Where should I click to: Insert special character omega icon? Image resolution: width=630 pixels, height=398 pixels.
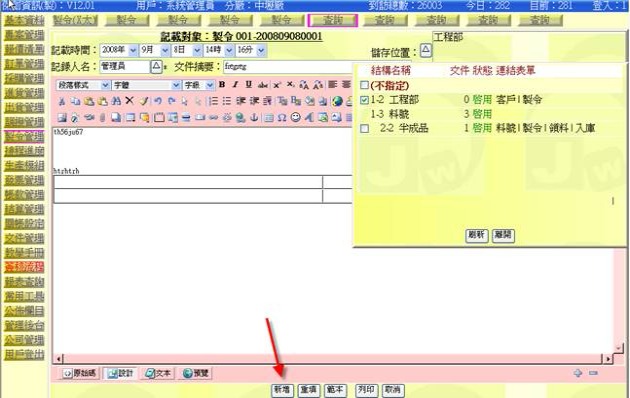tap(282, 117)
